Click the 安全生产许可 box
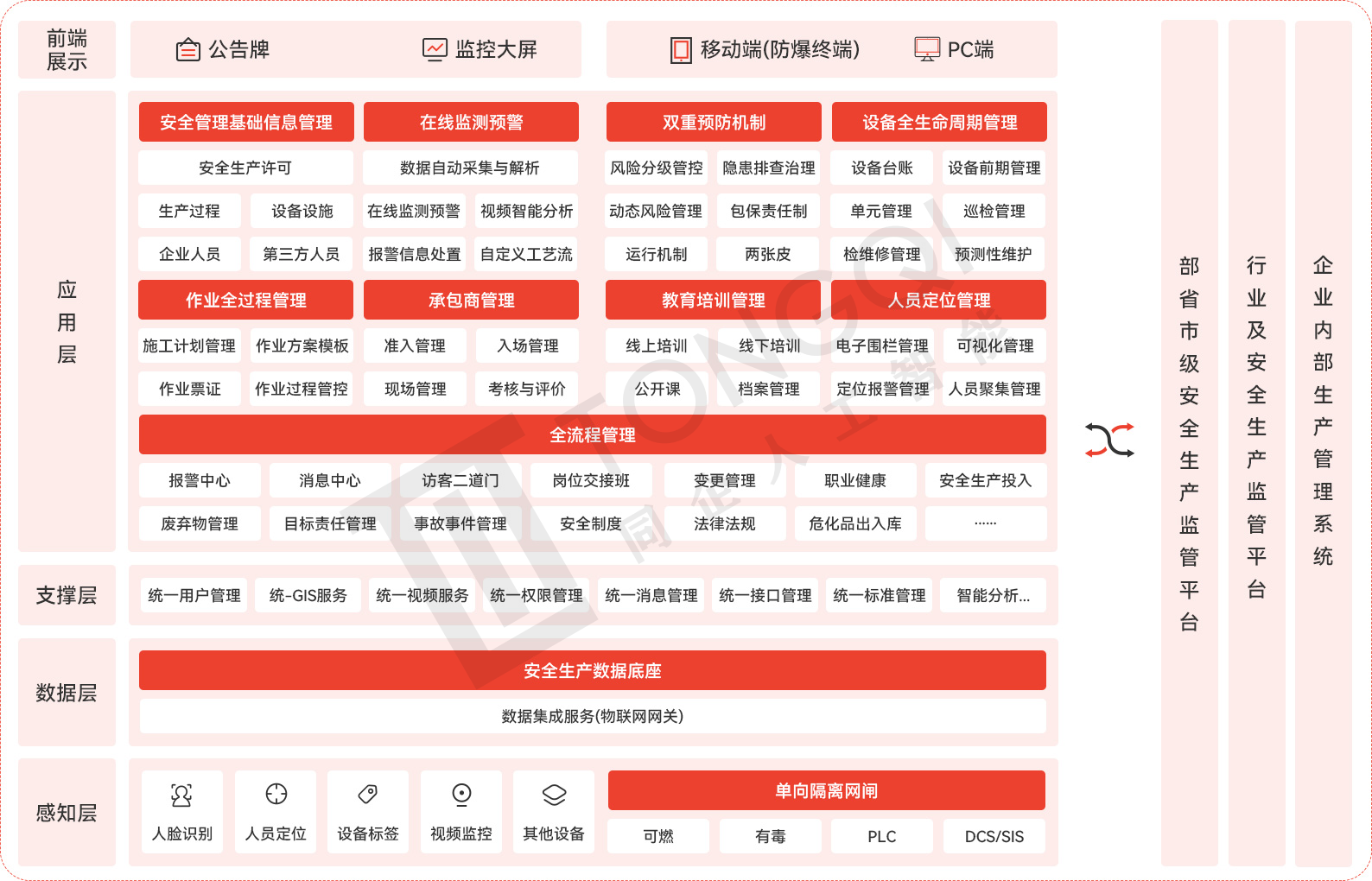This screenshot has height=881, width=1372. [245, 168]
